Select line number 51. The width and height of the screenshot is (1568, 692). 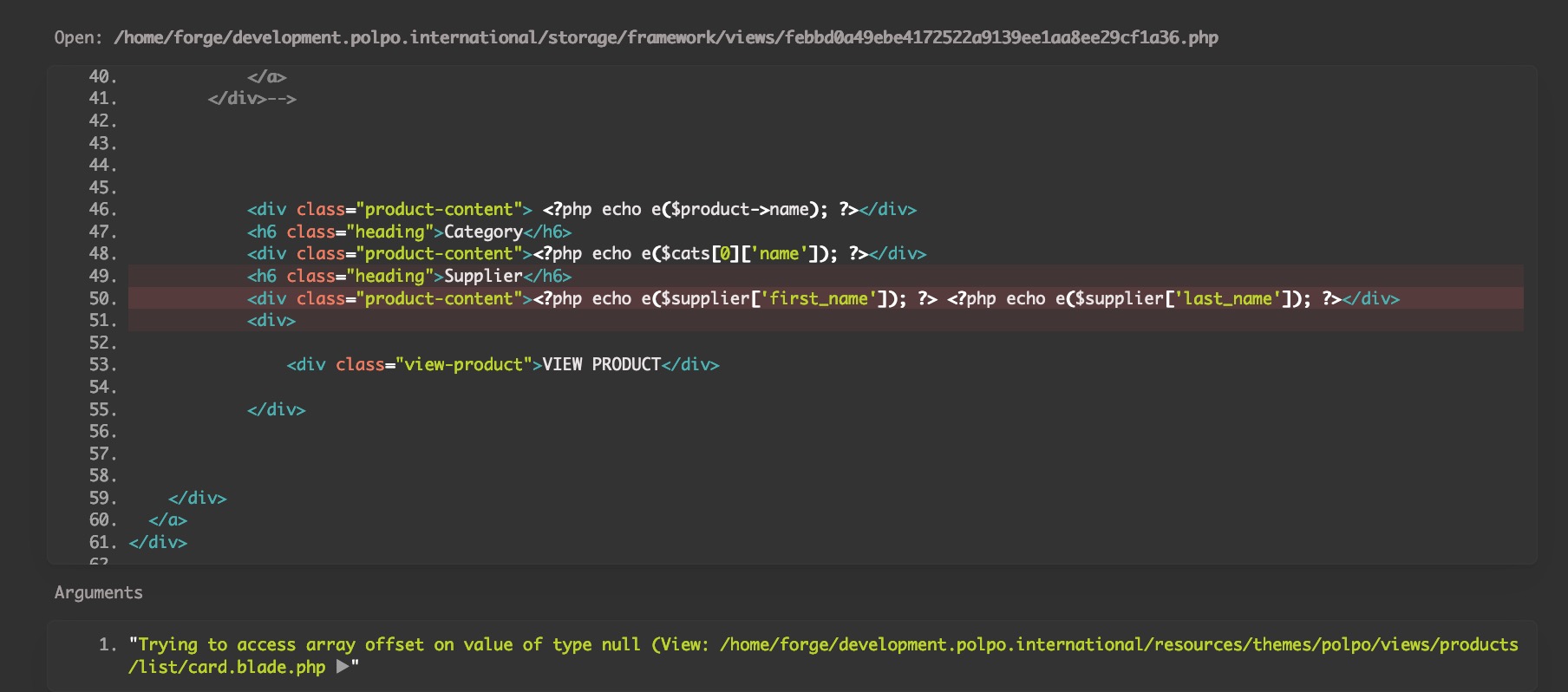coord(102,320)
